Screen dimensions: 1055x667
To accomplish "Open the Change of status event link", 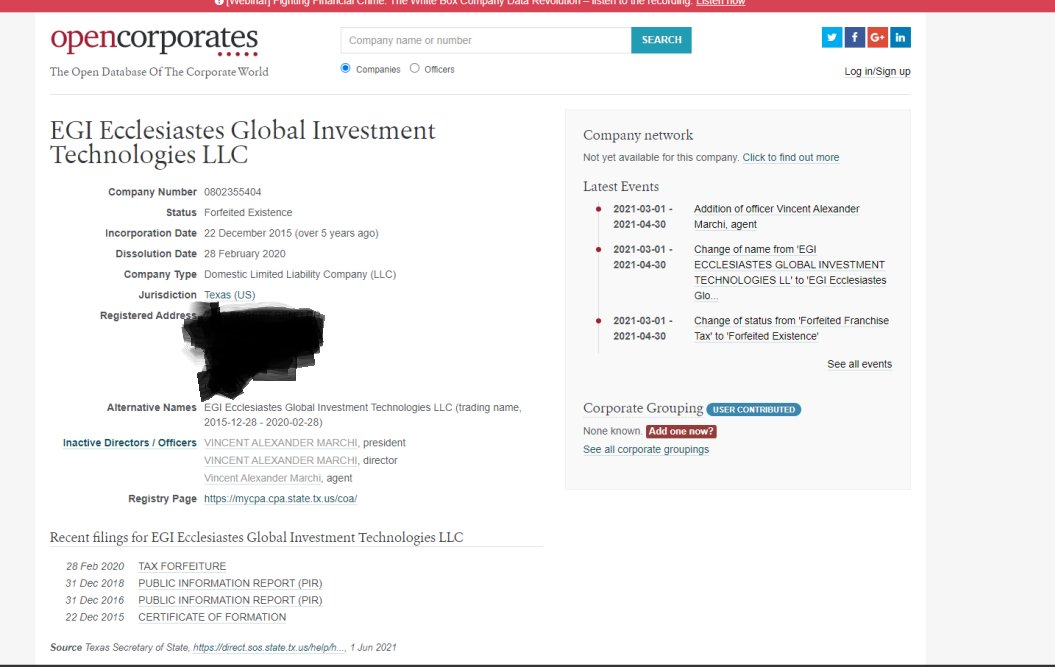I will [791, 328].
